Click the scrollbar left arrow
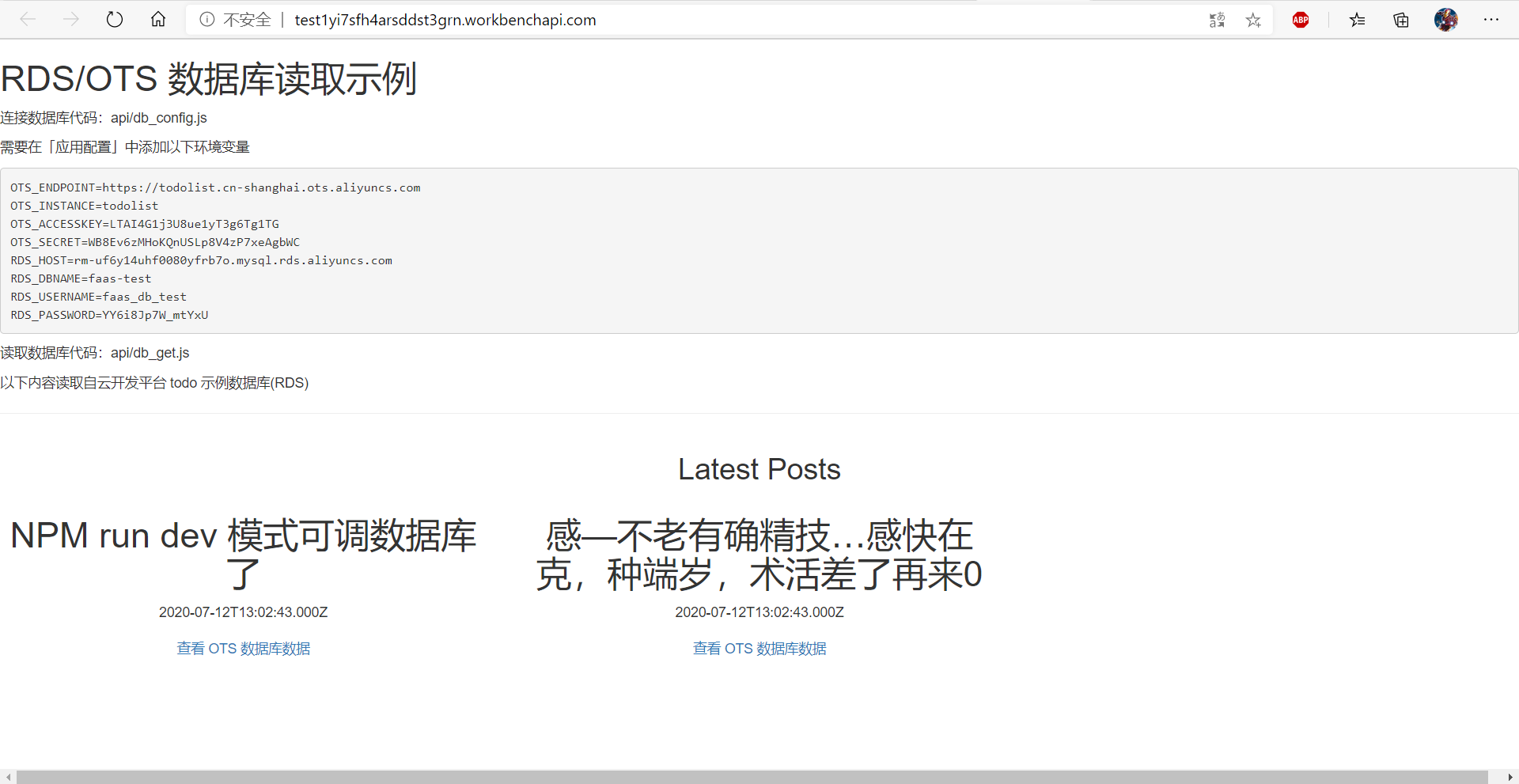 (8, 777)
